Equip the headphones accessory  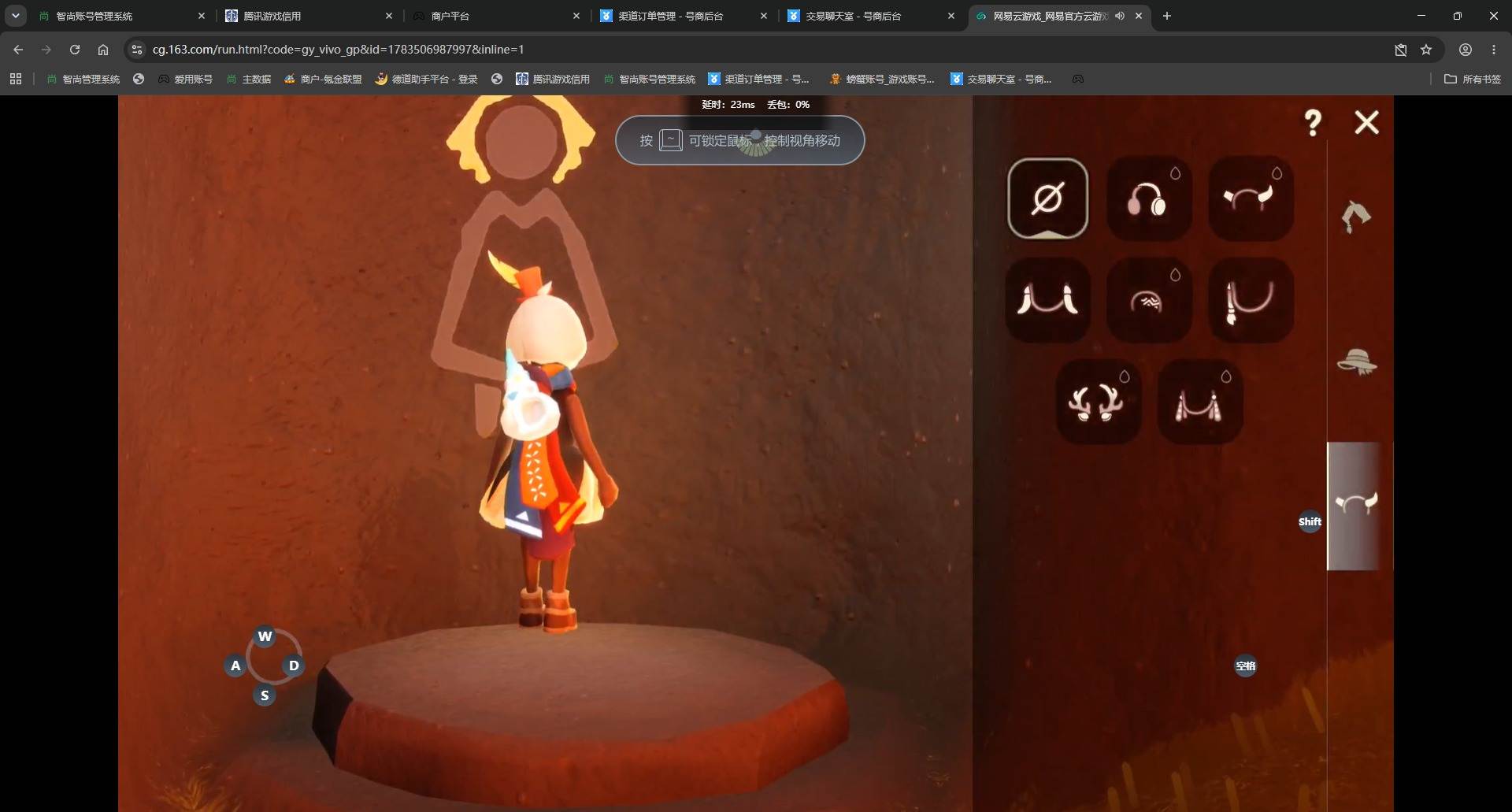1149,198
